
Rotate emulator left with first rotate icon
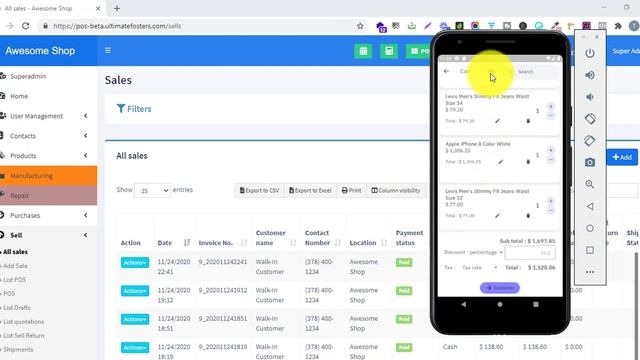pyautogui.click(x=590, y=119)
